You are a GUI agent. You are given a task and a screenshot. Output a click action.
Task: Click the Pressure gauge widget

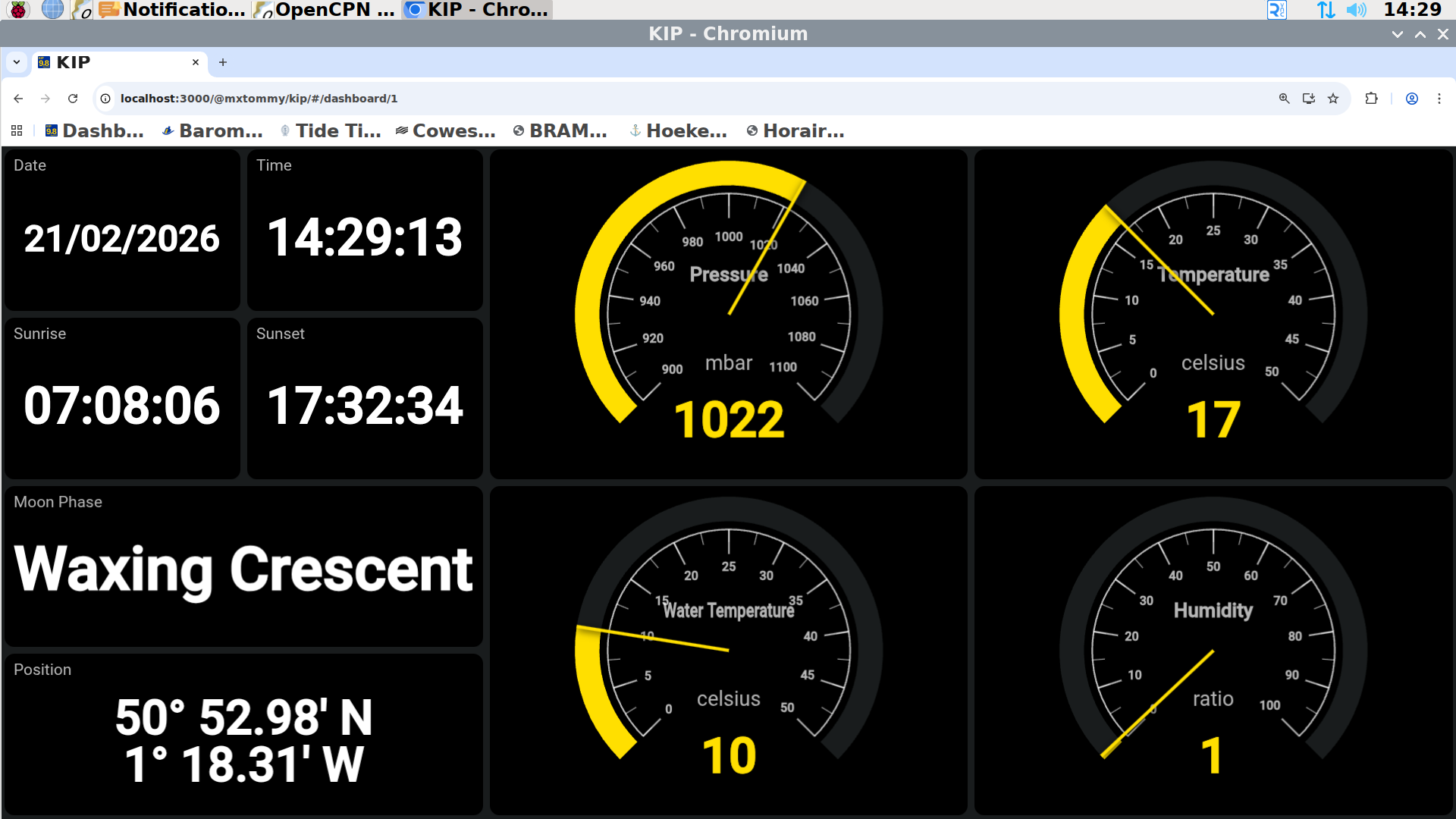point(728,314)
